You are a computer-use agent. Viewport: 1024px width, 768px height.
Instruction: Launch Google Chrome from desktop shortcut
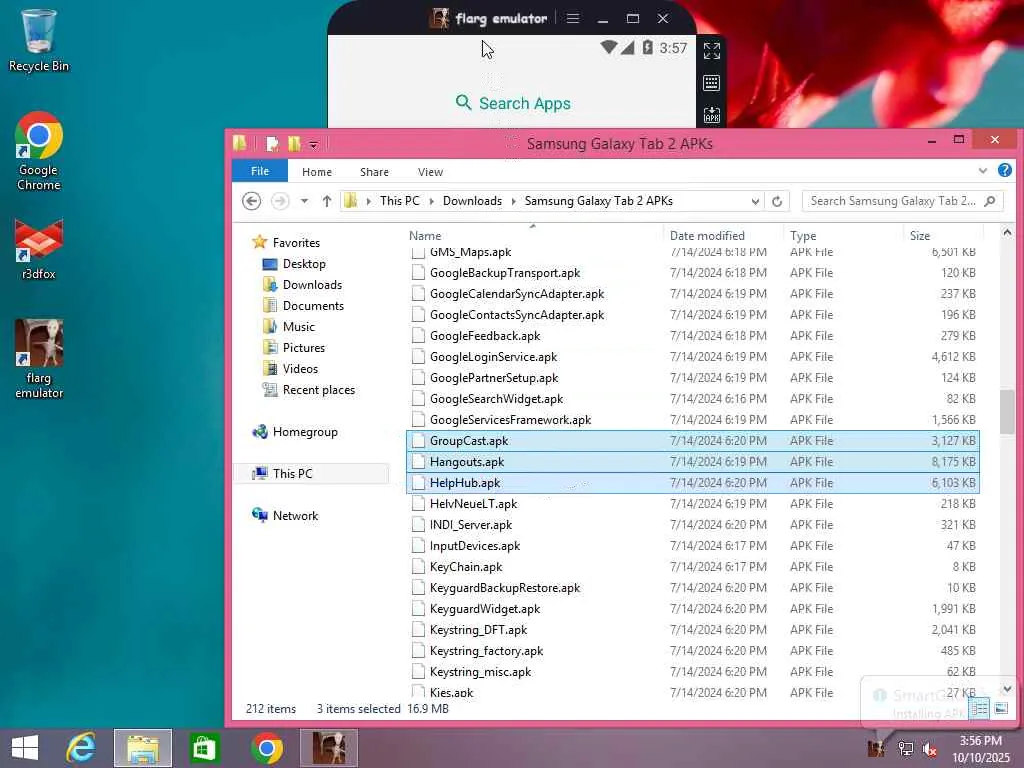tap(39, 151)
